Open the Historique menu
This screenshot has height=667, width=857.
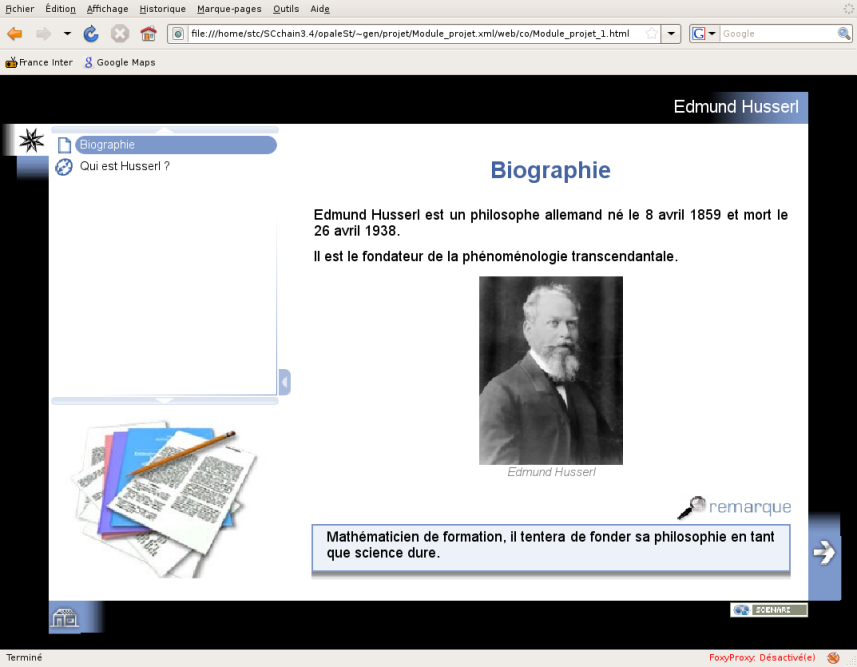click(x=162, y=9)
